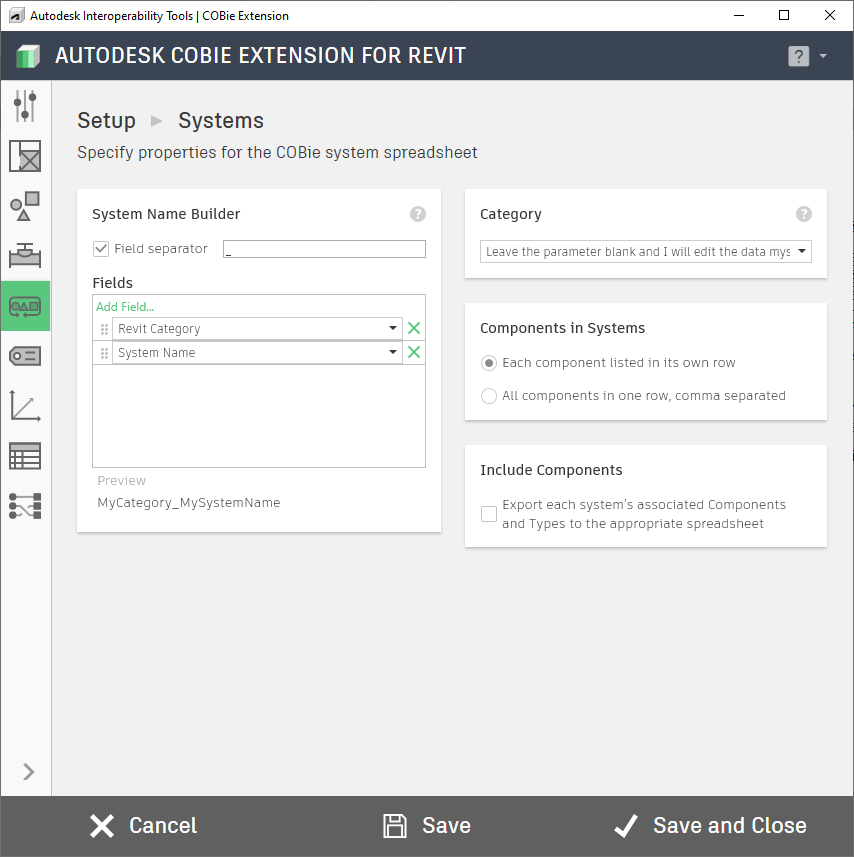Remove the System Name field
The image size is (854, 857).
tap(414, 353)
